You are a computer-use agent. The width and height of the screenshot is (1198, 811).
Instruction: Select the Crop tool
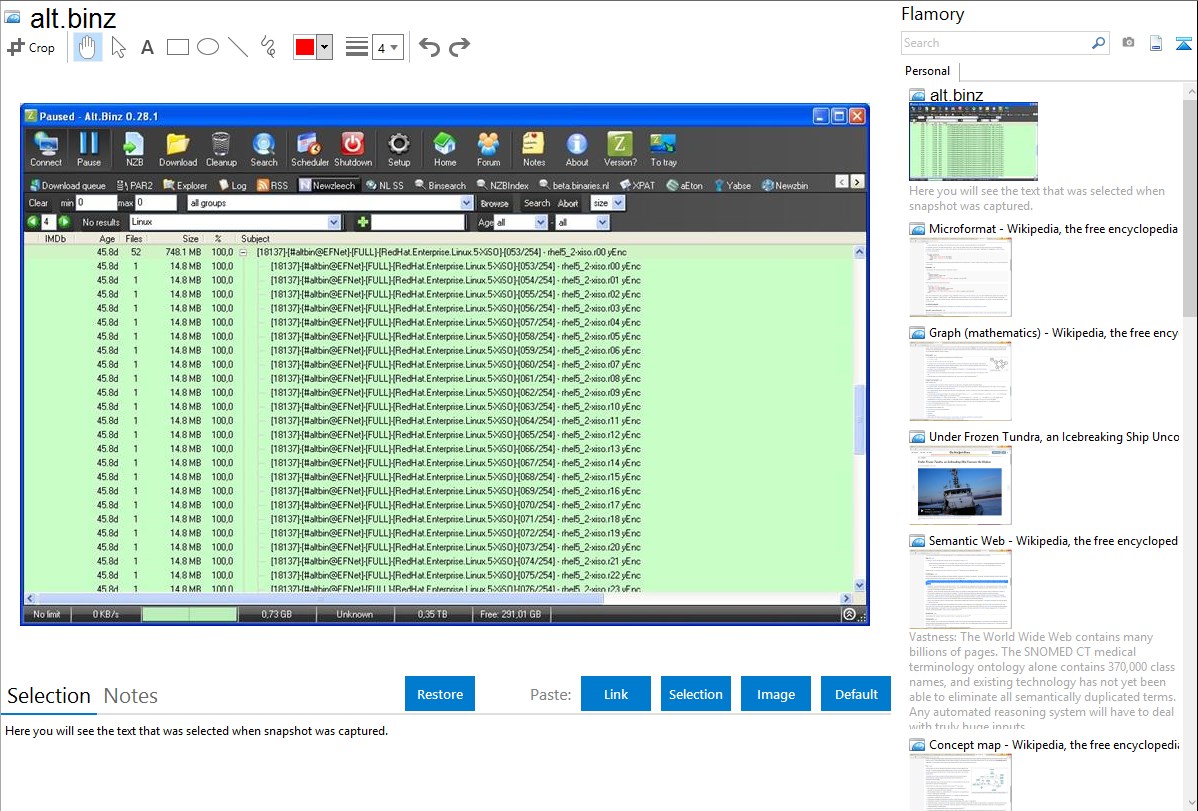coord(32,46)
